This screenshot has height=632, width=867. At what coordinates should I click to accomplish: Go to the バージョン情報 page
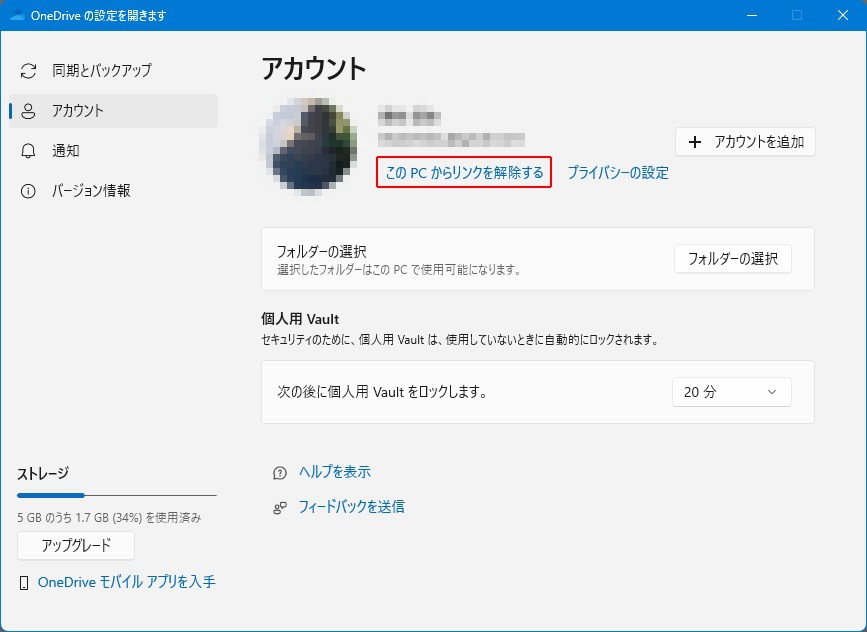click(91, 191)
